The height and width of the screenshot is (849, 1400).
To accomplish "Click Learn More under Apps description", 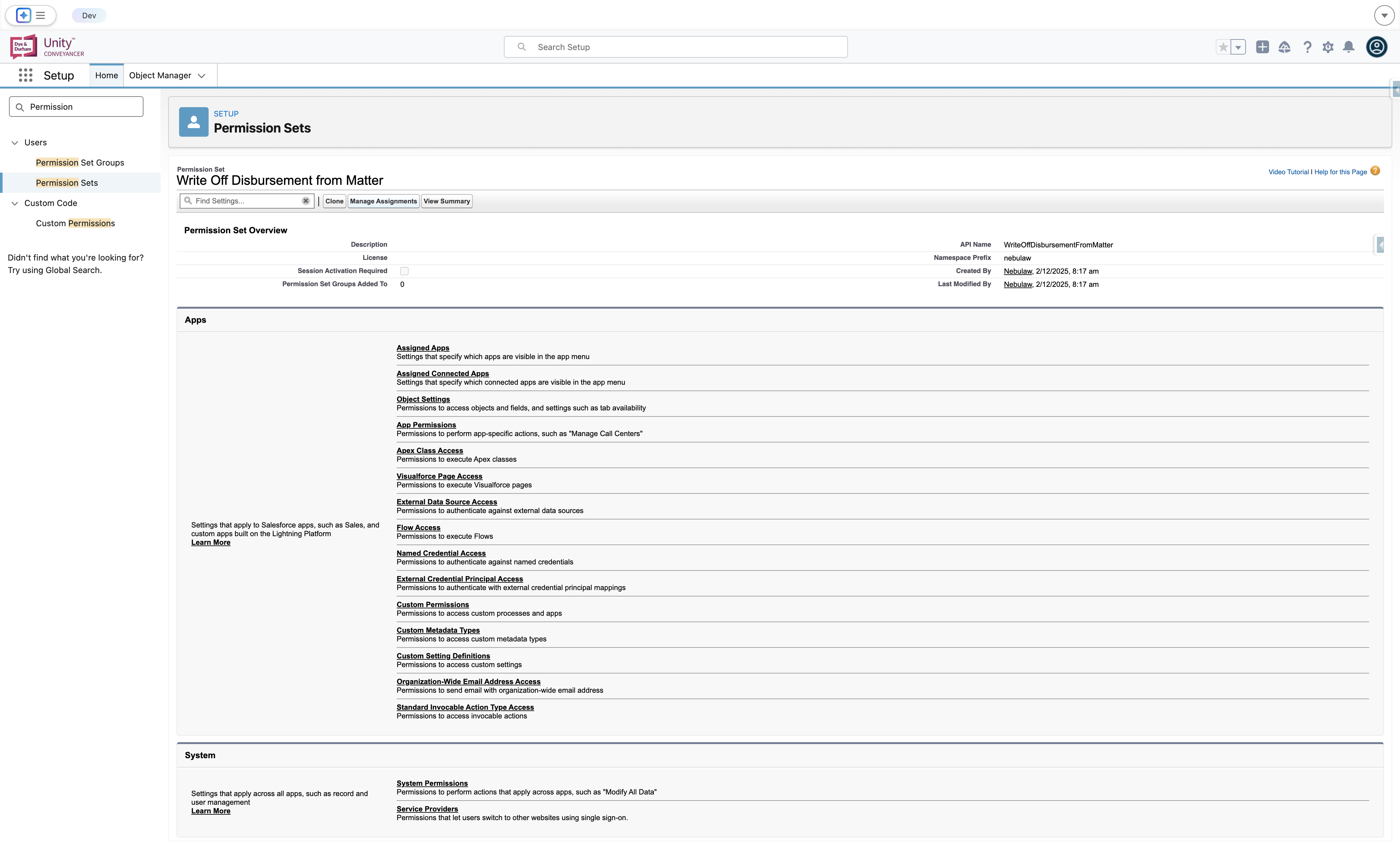I will 211,543.
